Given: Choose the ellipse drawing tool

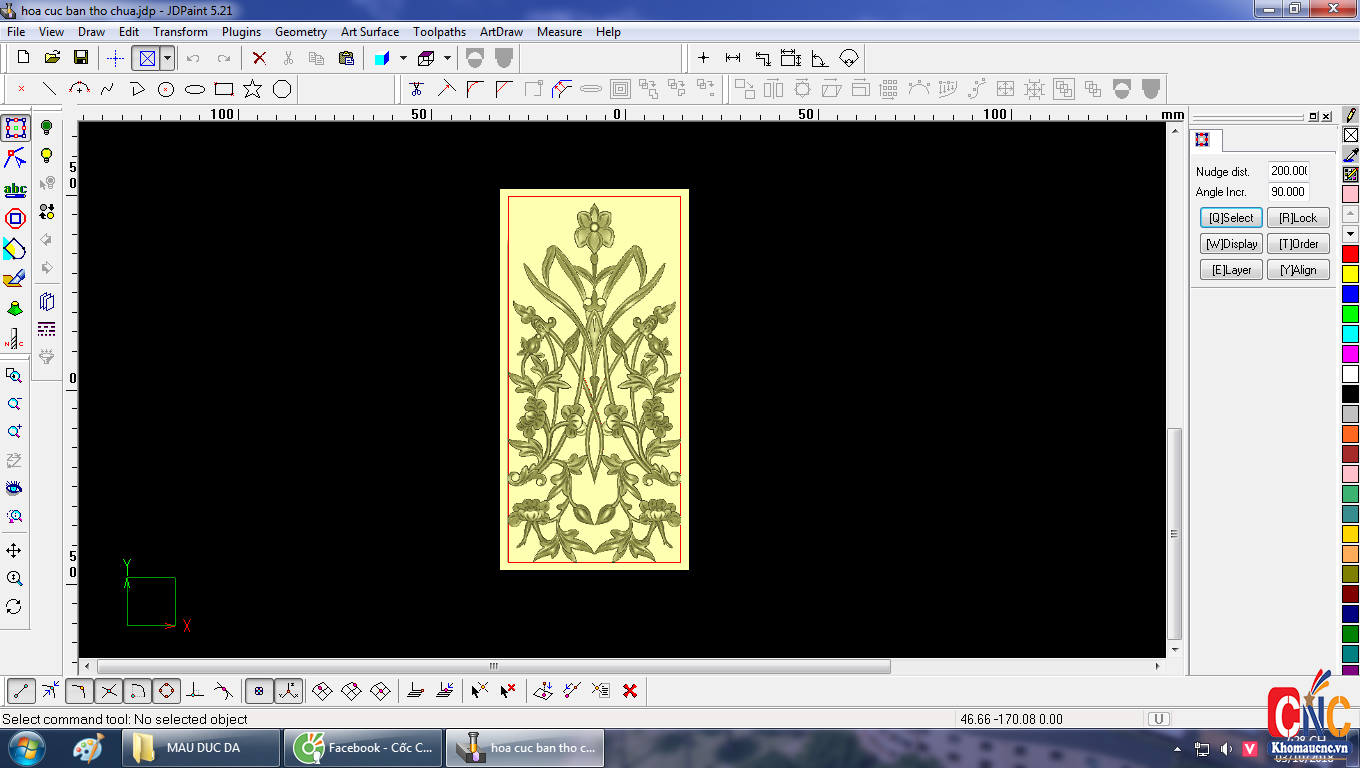Looking at the screenshot, I should pyautogui.click(x=195, y=89).
